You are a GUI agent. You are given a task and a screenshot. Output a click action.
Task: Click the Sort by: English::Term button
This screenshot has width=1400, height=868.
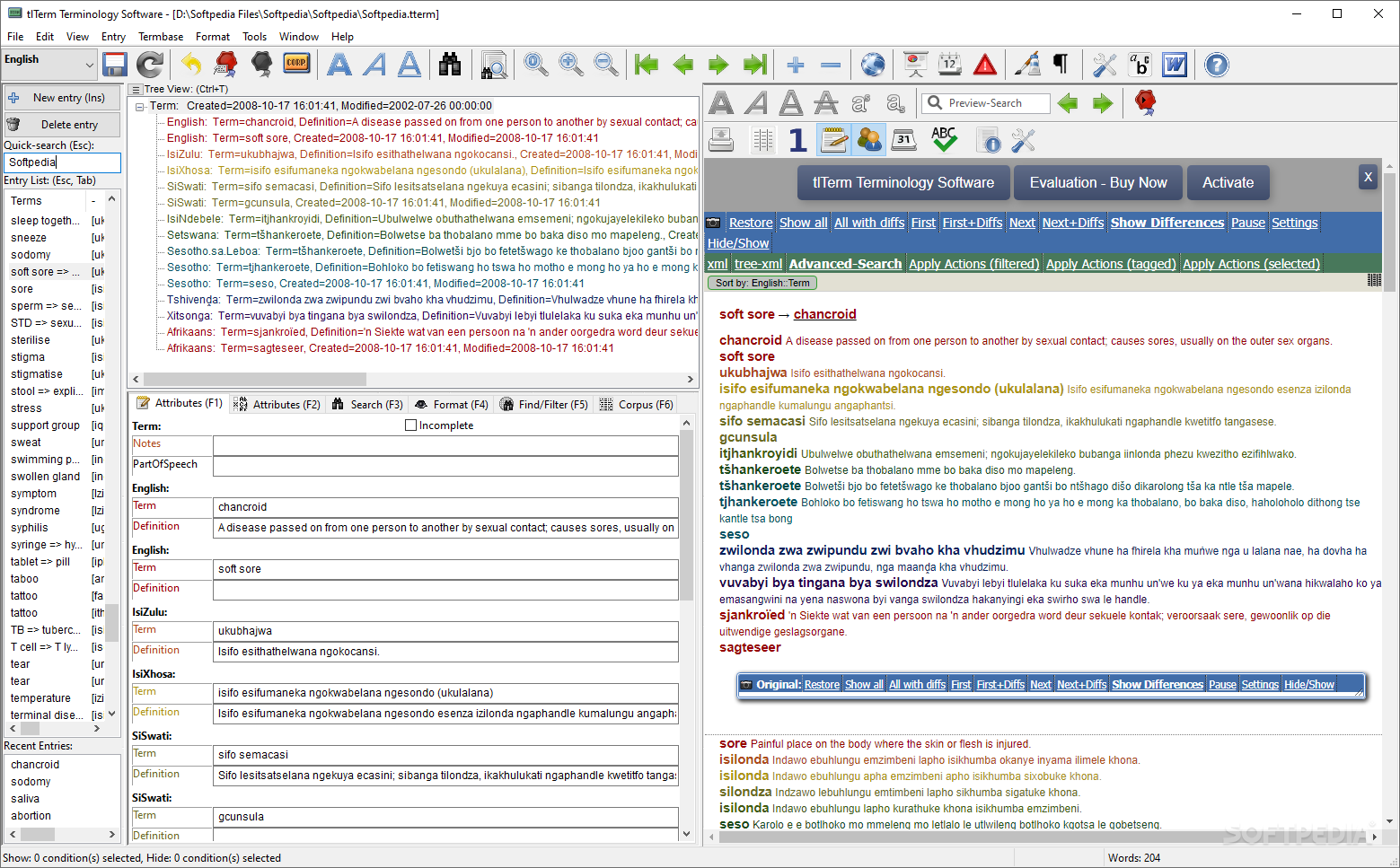(762, 283)
